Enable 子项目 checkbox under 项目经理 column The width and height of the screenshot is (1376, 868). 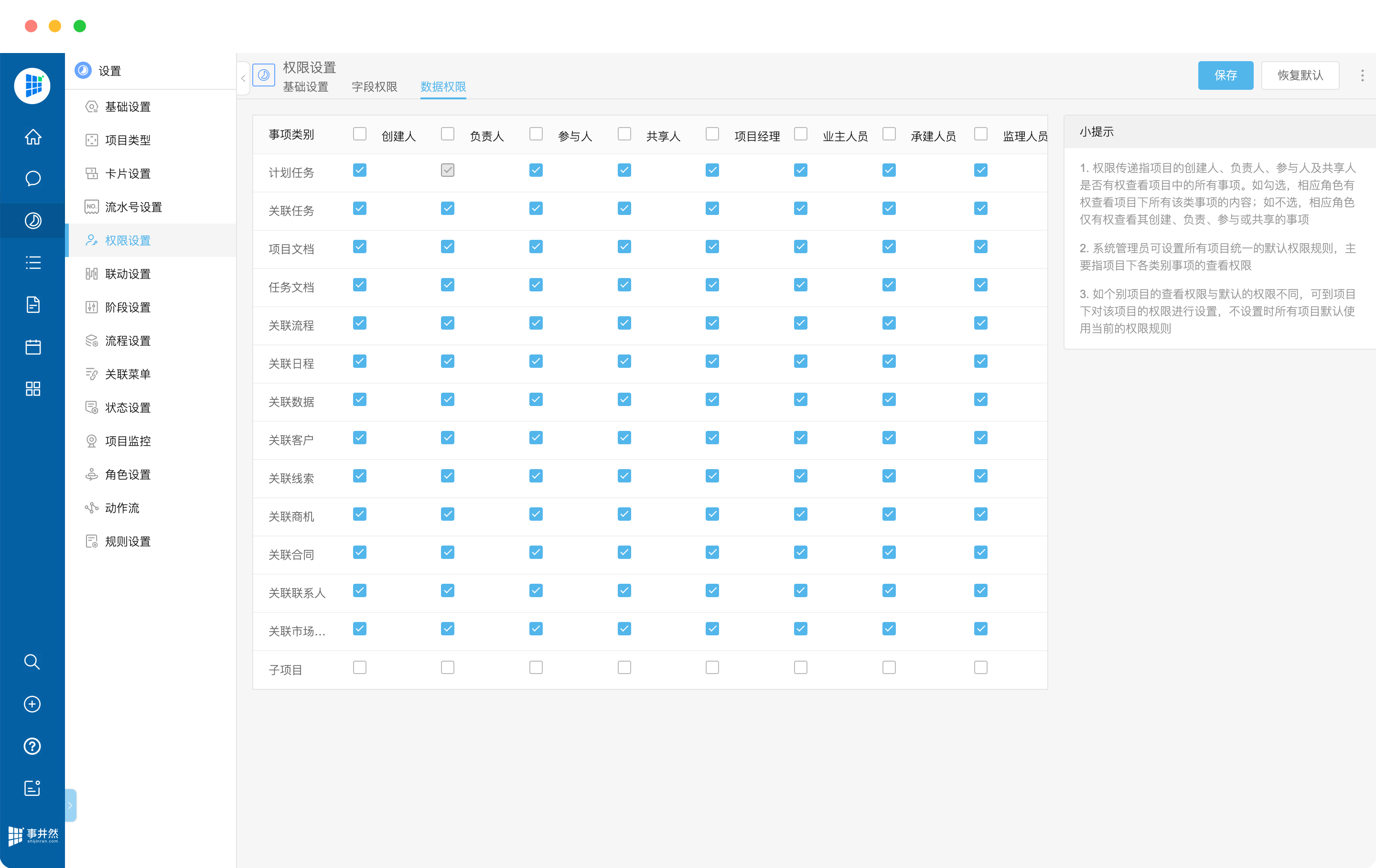click(712, 667)
